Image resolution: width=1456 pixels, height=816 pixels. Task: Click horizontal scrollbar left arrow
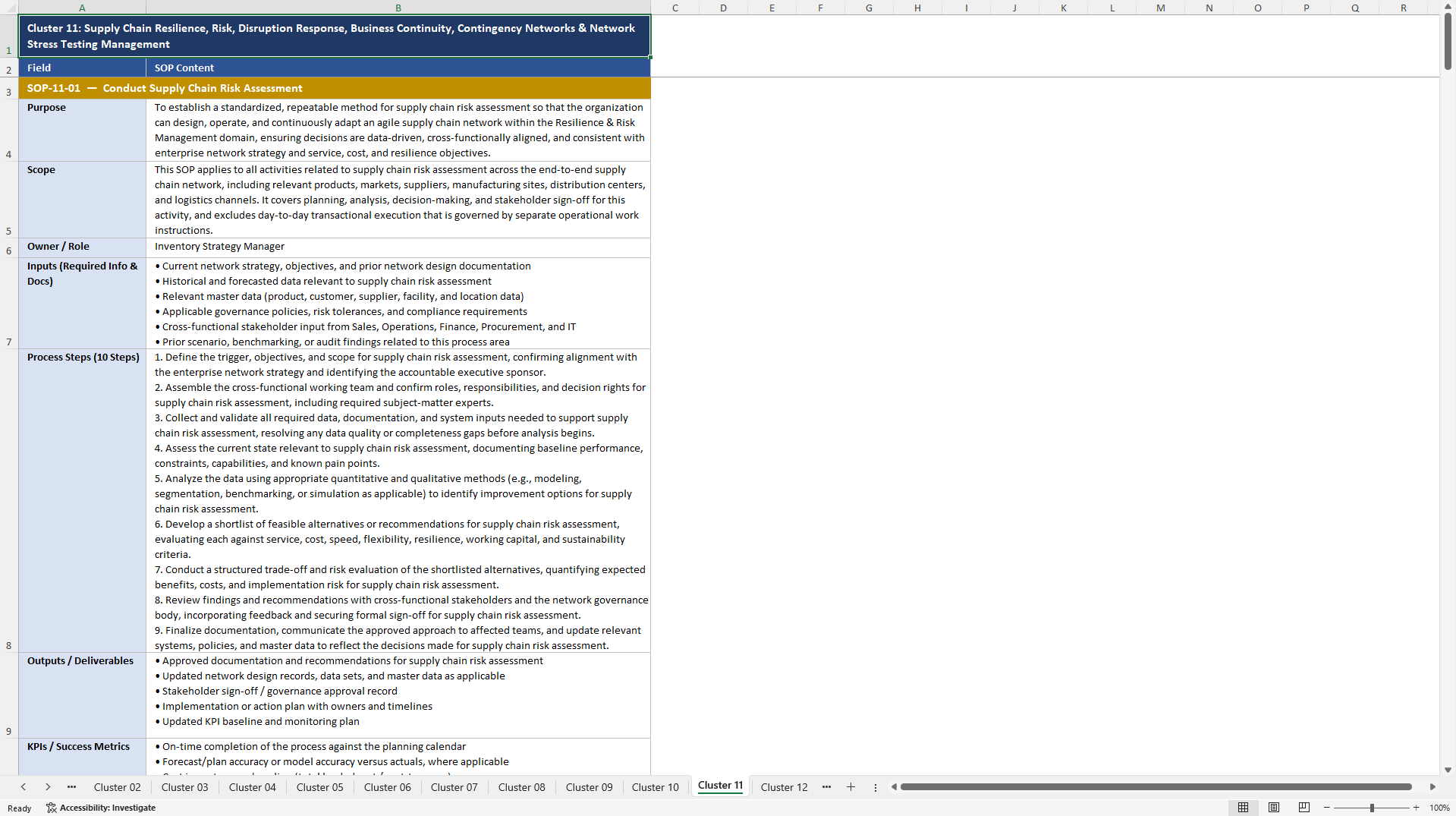pos(894,787)
